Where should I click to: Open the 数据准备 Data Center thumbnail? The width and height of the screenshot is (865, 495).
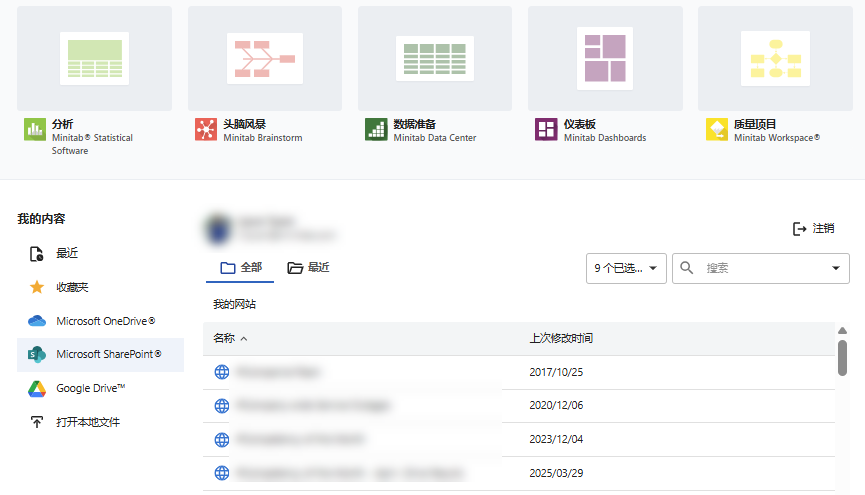[x=435, y=58]
